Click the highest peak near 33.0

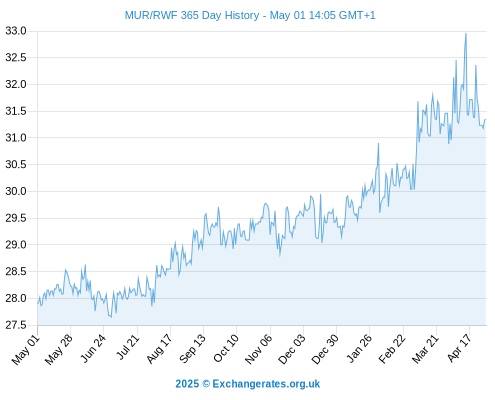tap(466, 34)
